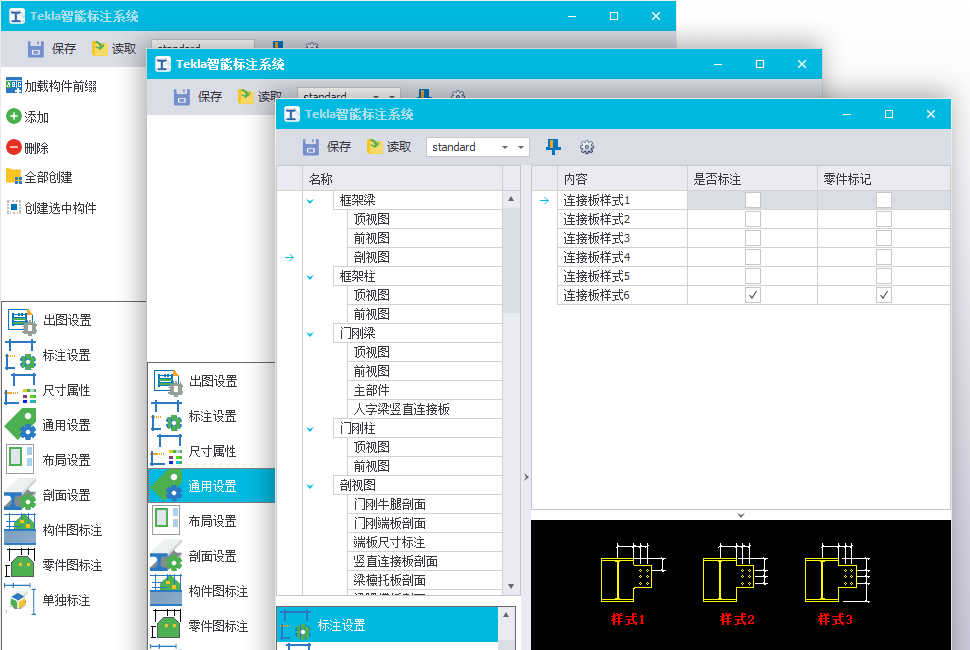Click the 加载构件前缀 icon
The height and width of the screenshot is (650, 970).
tap(14, 86)
